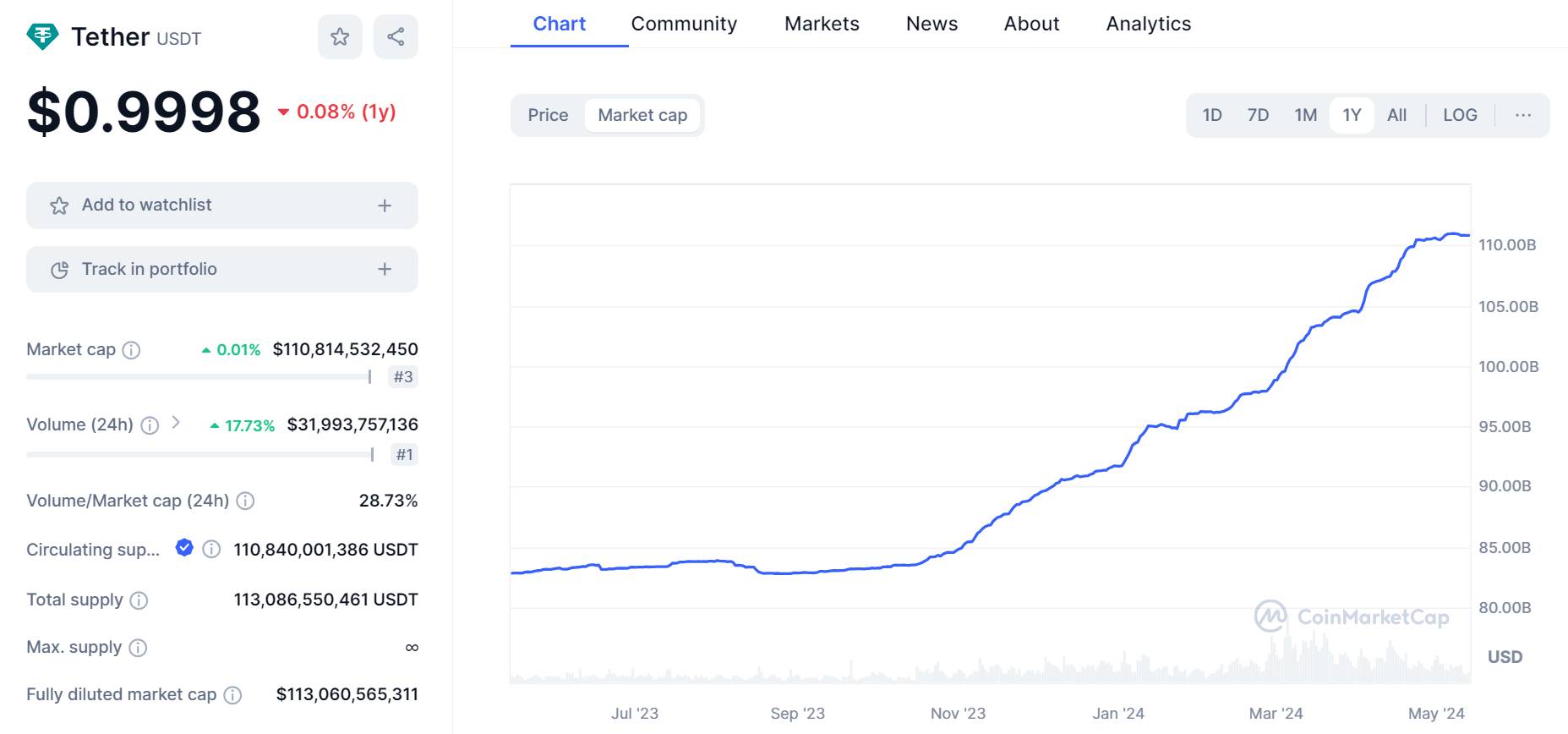
Task: Star Tether as favorite
Action: tap(340, 36)
